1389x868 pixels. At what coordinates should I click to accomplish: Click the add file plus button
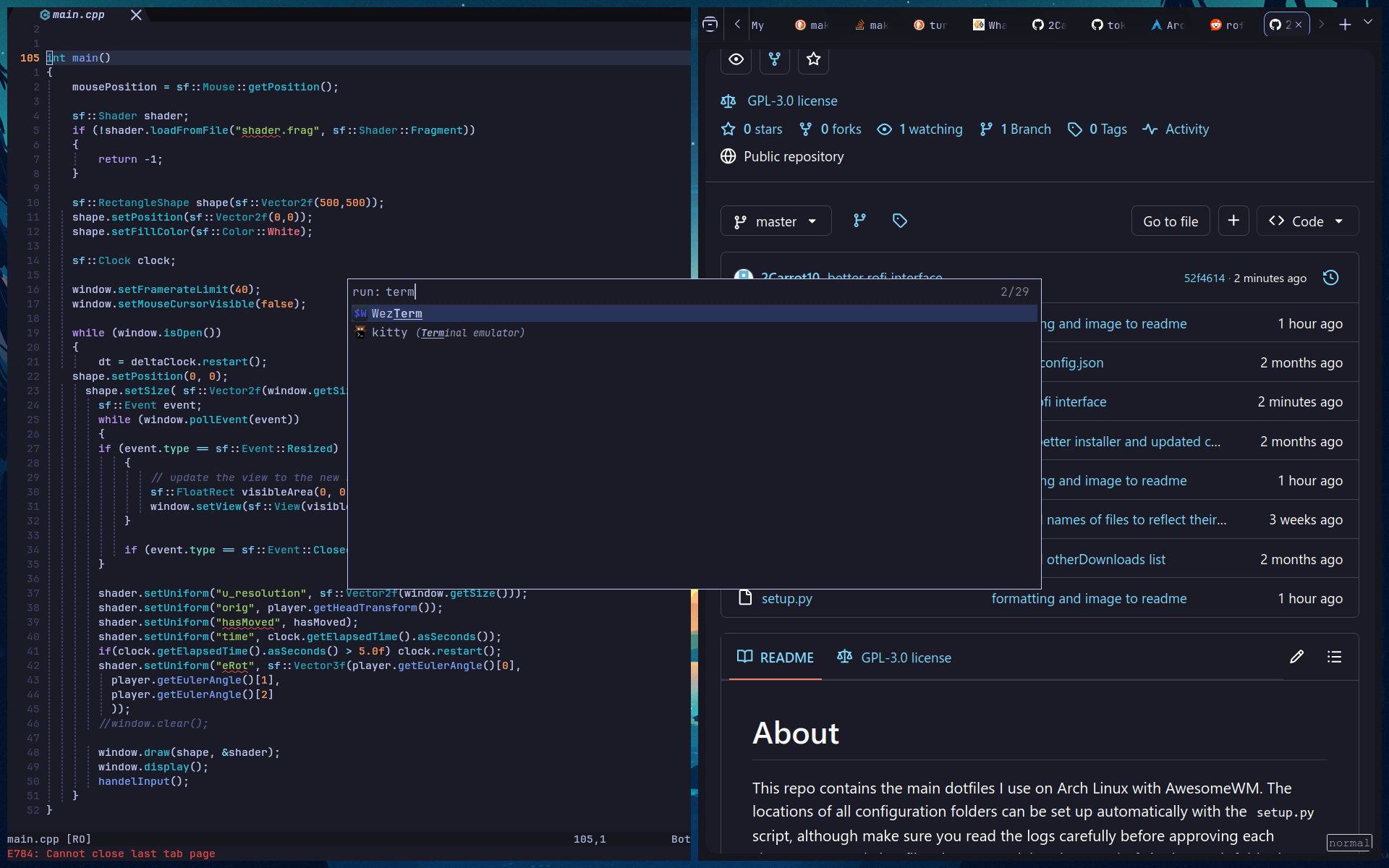[x=1233, y=221]
